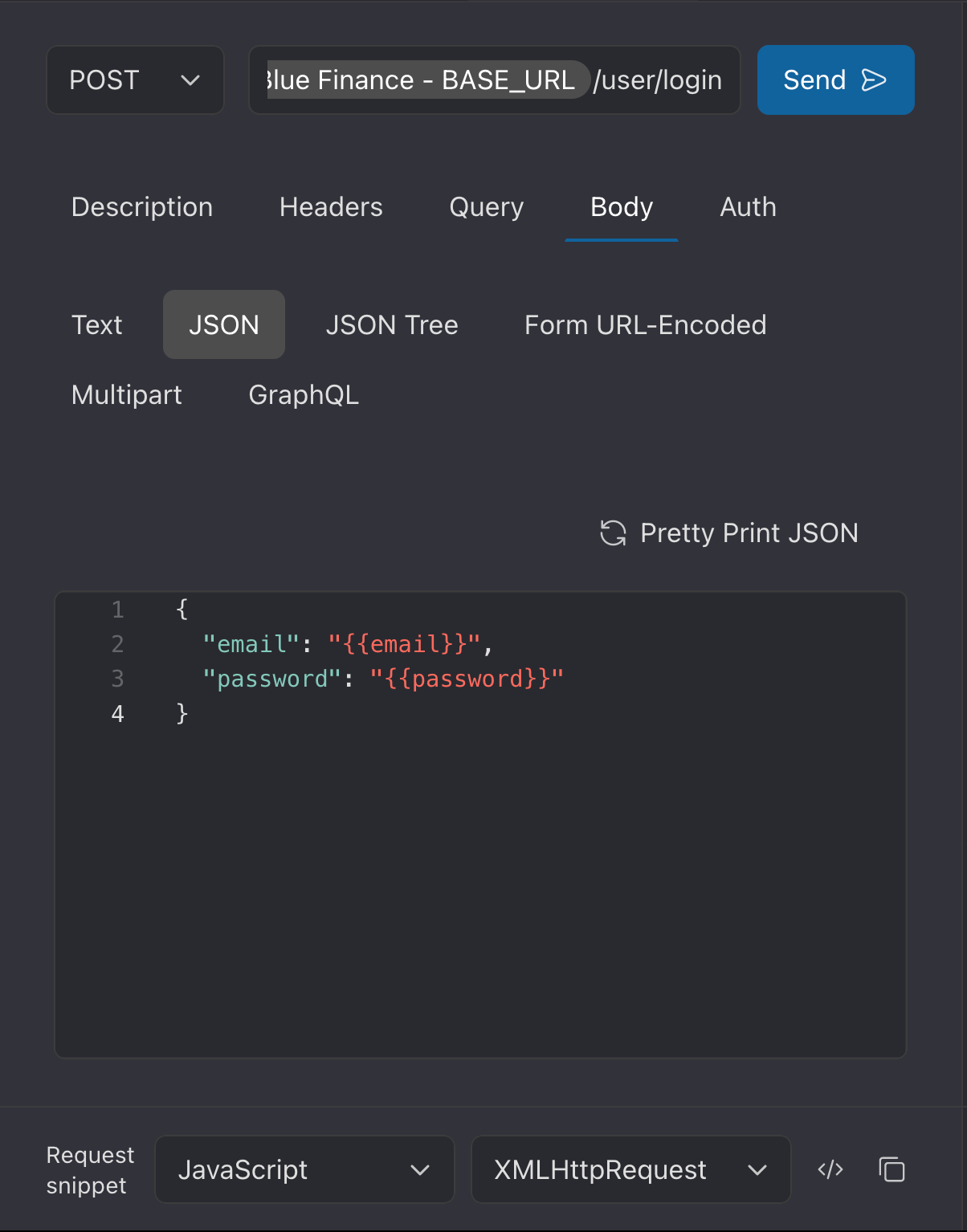The height and width of the screenshot is (1232, 967).
Task: Select the Multipart body type
Action: pyautogui.click(x=127, y=395)
